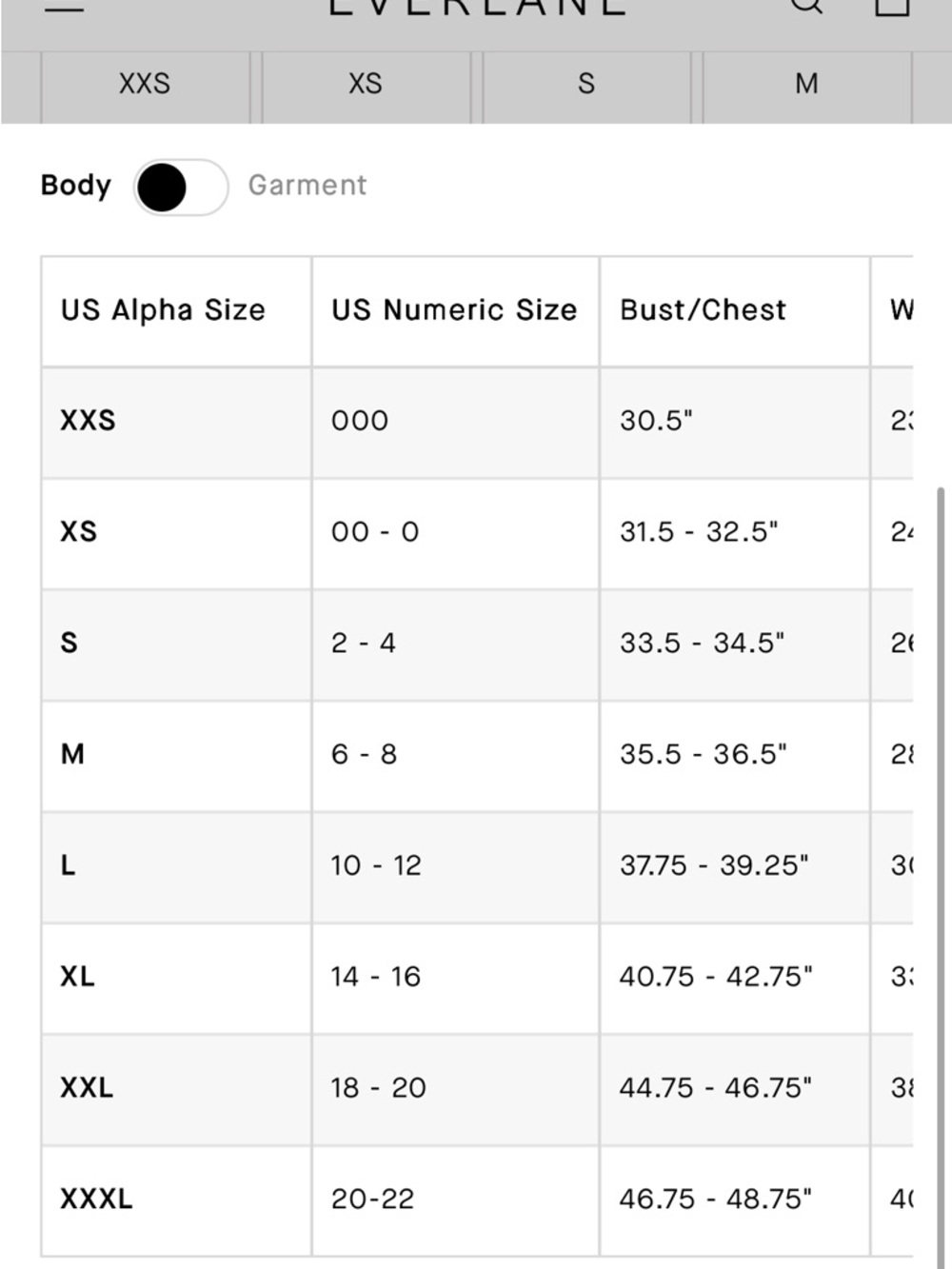The image size is (952, 1269).
Task: Open the shopping bag icon
Action: [x=891, y=7]
